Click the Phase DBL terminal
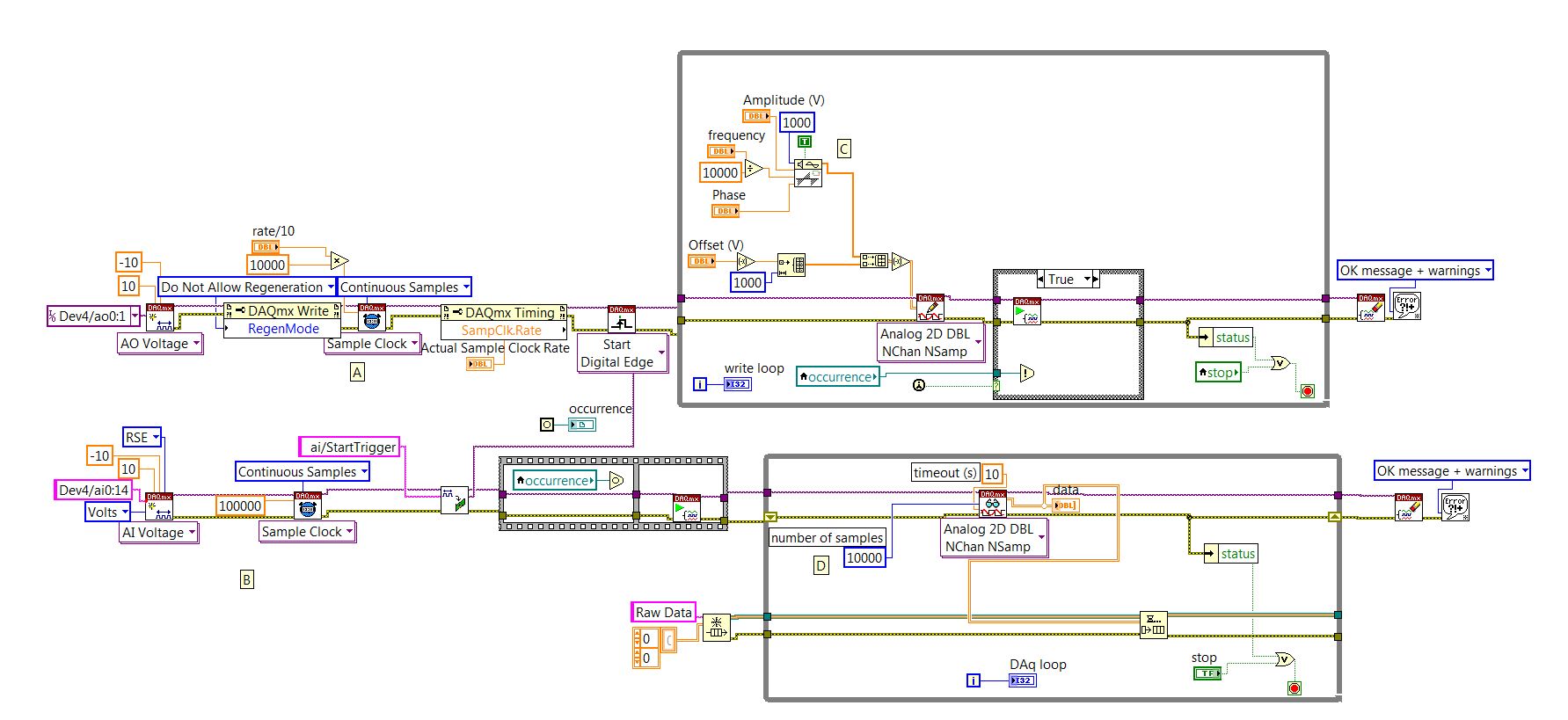This screenshot has height=720, width=1568. tap(726, 211)
